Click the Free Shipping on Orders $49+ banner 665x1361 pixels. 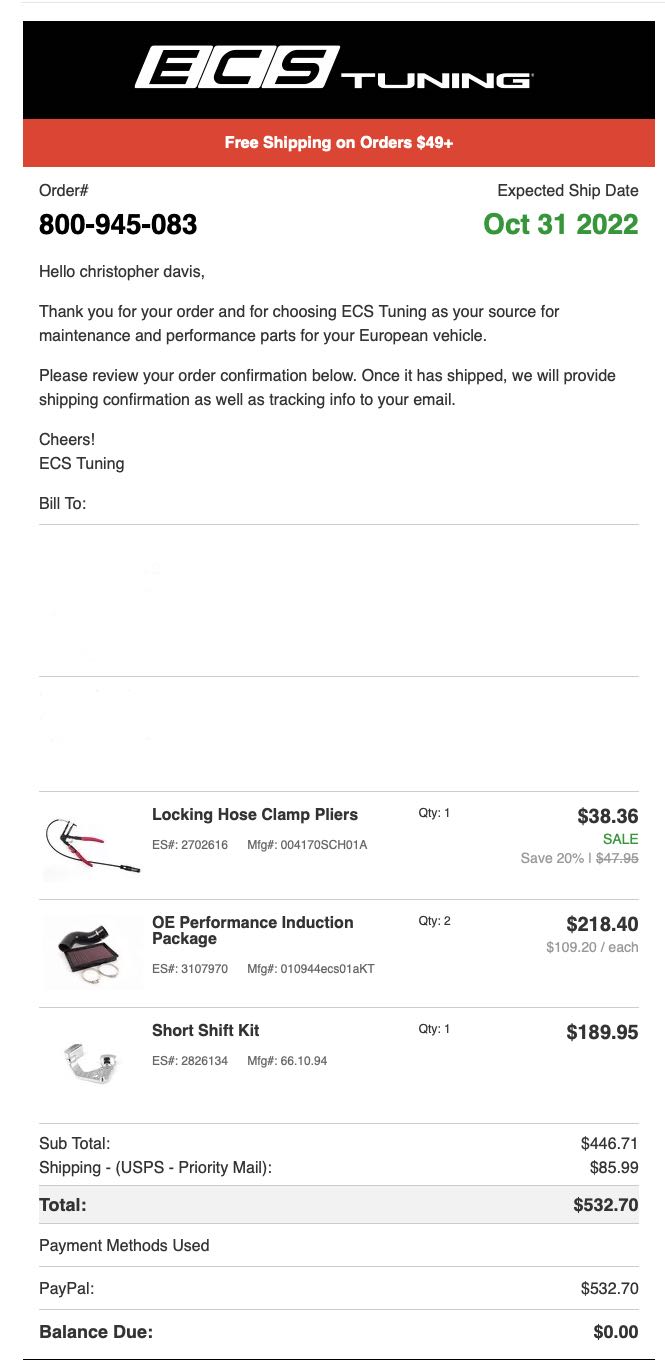tap(338, 143)
